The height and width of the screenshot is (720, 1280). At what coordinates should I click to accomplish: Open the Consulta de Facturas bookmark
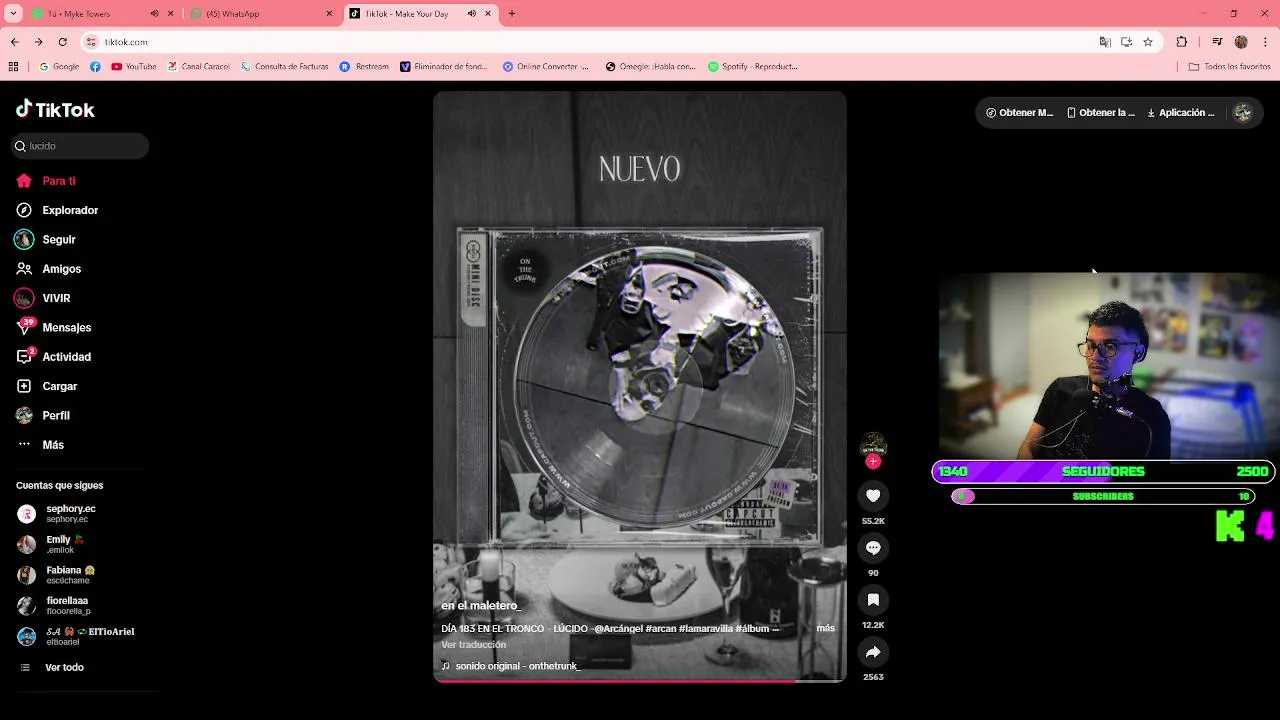(284, 67)
